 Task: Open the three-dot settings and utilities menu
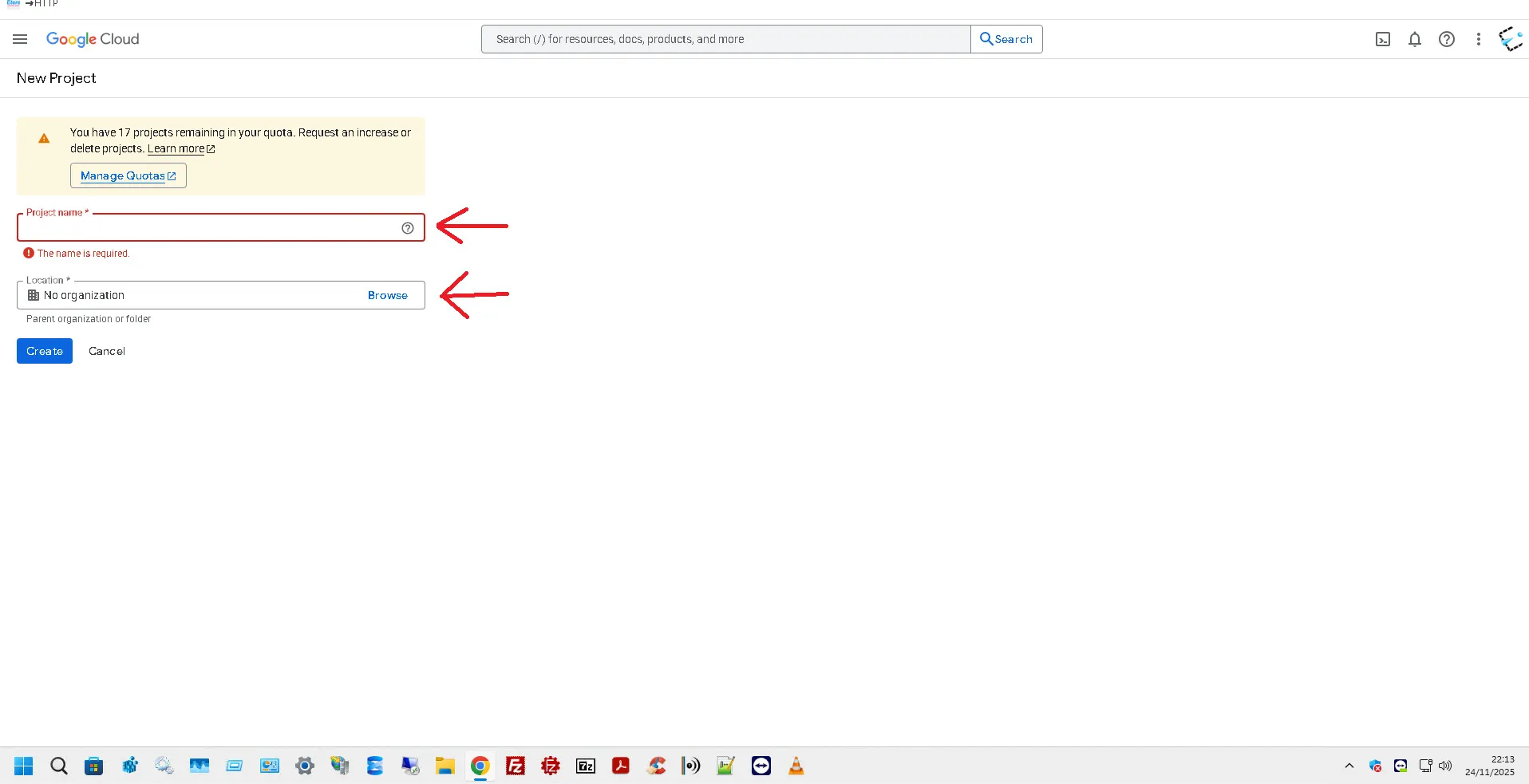(x=1479, y=39)
